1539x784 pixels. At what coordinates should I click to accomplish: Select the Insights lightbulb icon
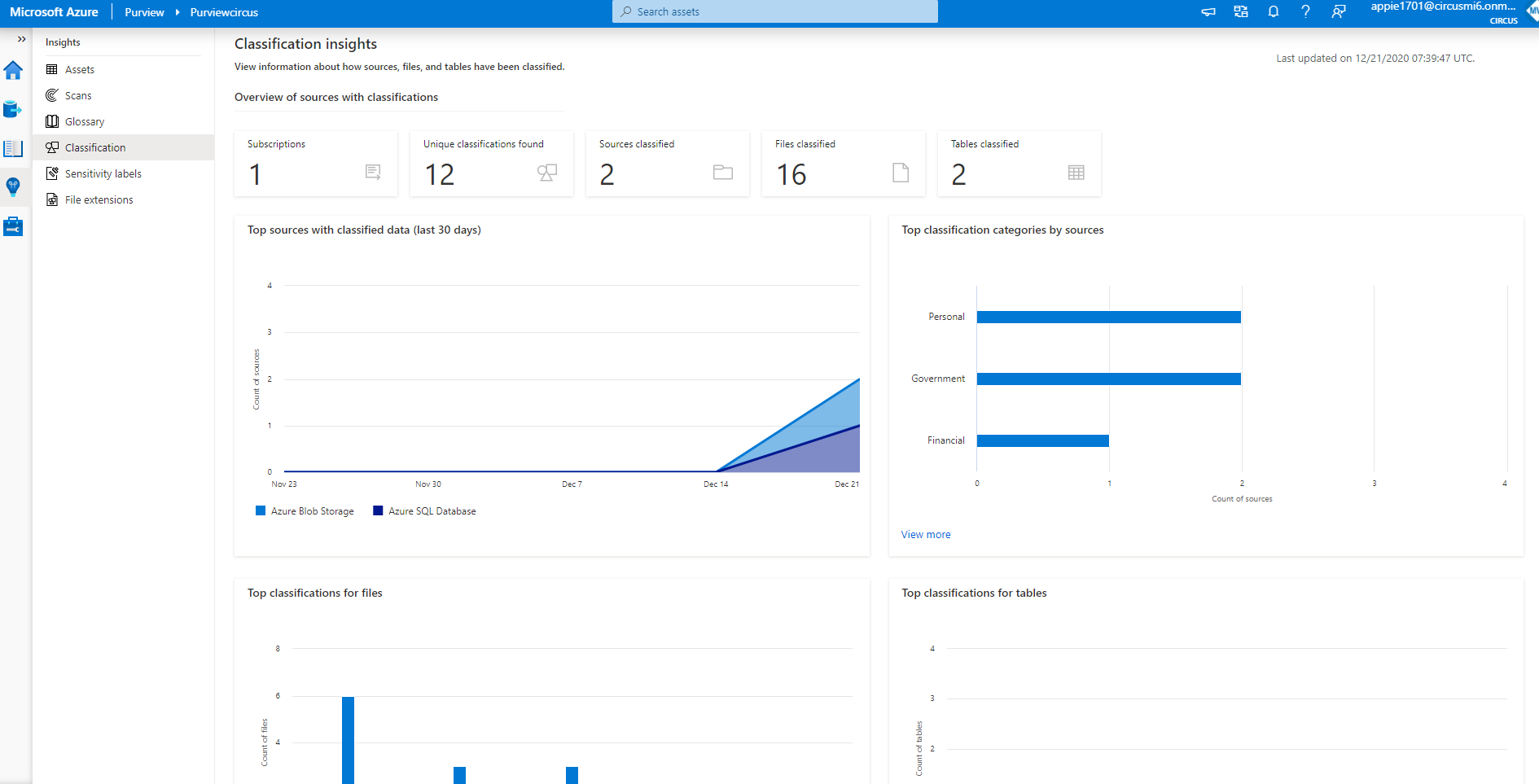pos(13,187)
